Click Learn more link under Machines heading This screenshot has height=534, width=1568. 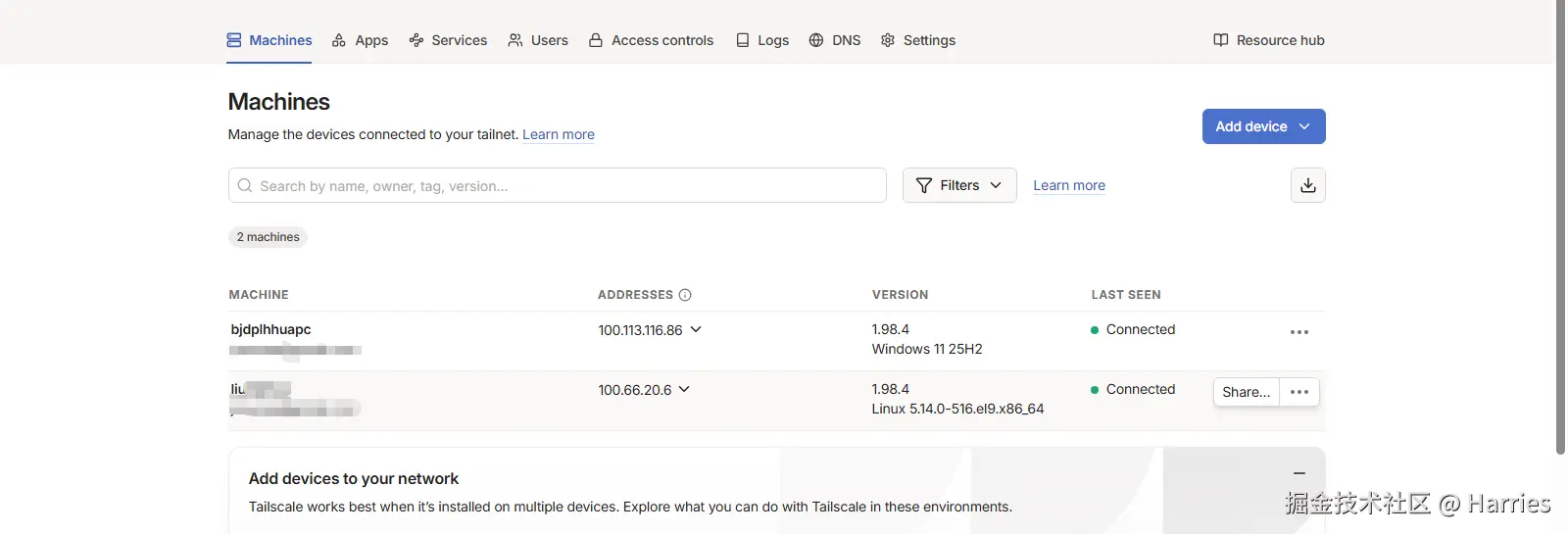(559, 134)
